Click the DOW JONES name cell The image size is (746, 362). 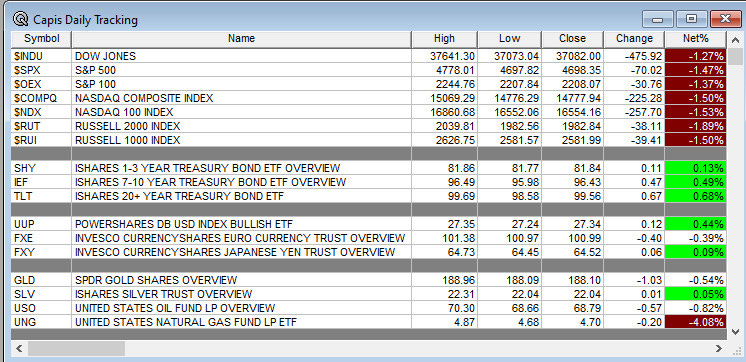(x=241, y=56)
